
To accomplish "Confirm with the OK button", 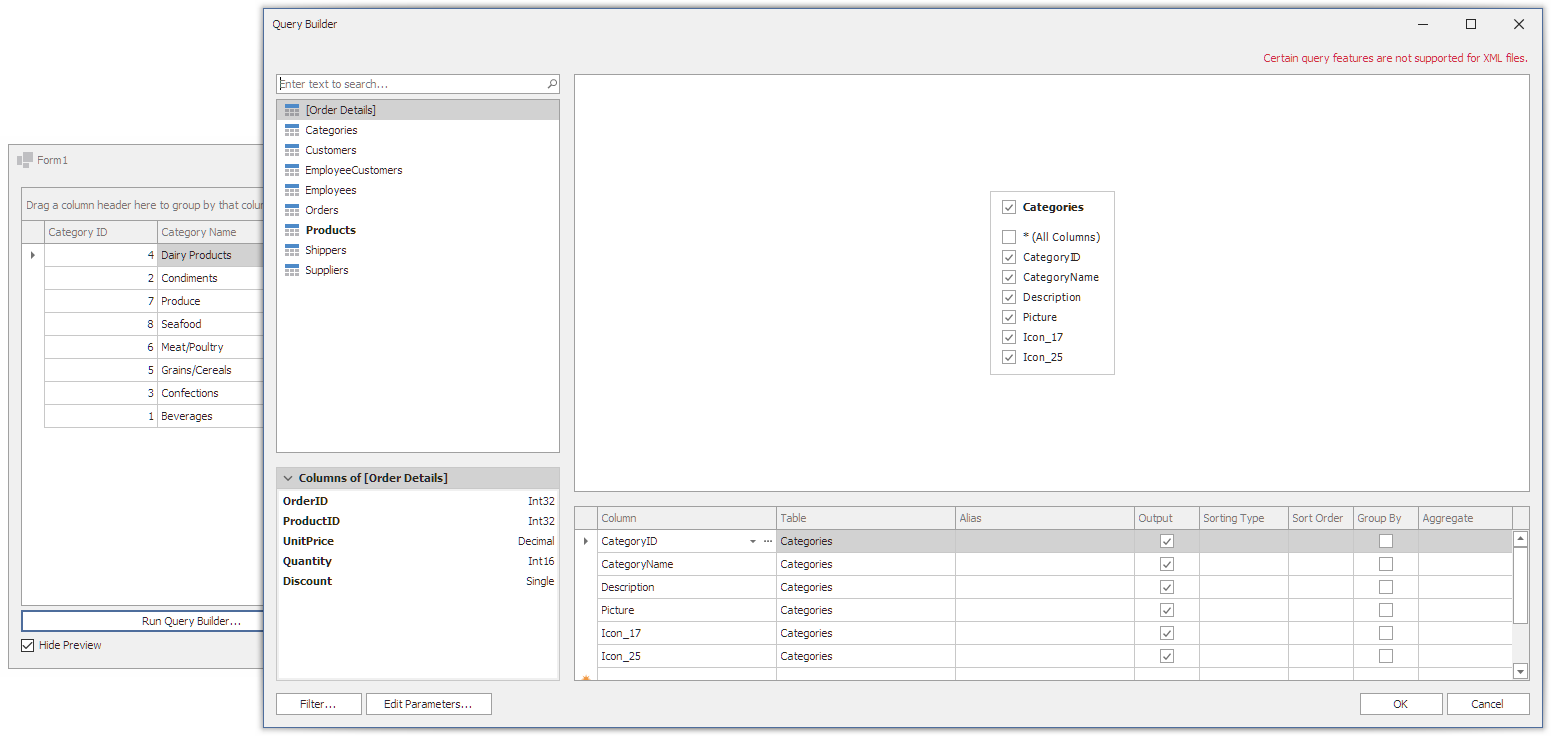I will [x=1401, y=704].
